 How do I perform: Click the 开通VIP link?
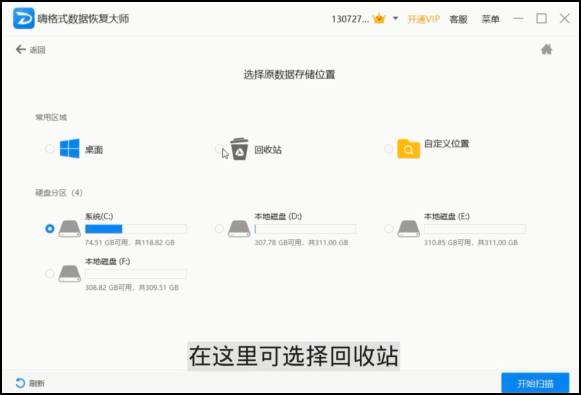click(x=424, y=19)
